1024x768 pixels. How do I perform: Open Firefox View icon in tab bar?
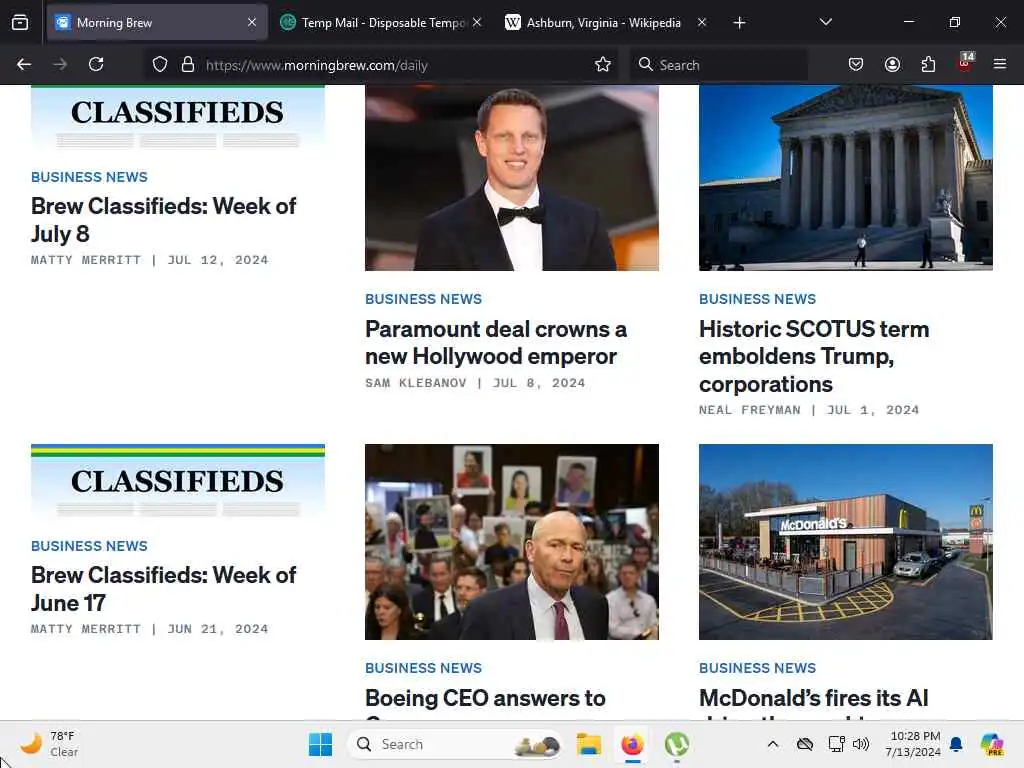pyautogui.click(x=20, y=23)
